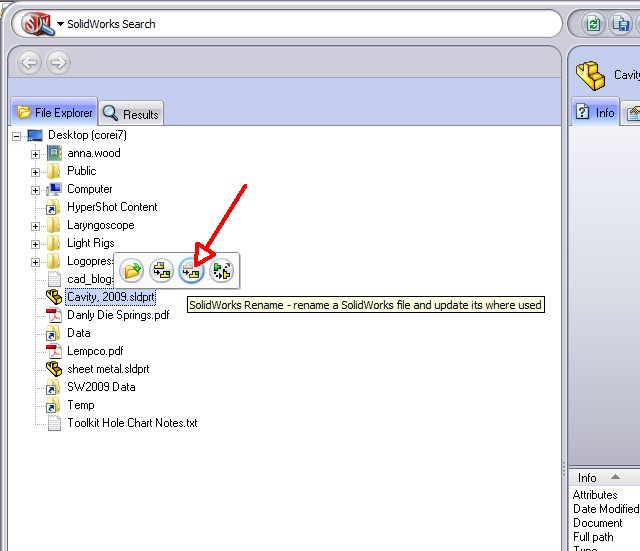Expand the Light Rigs folder
The image size is (640, 551).
[x=36, y=244]
